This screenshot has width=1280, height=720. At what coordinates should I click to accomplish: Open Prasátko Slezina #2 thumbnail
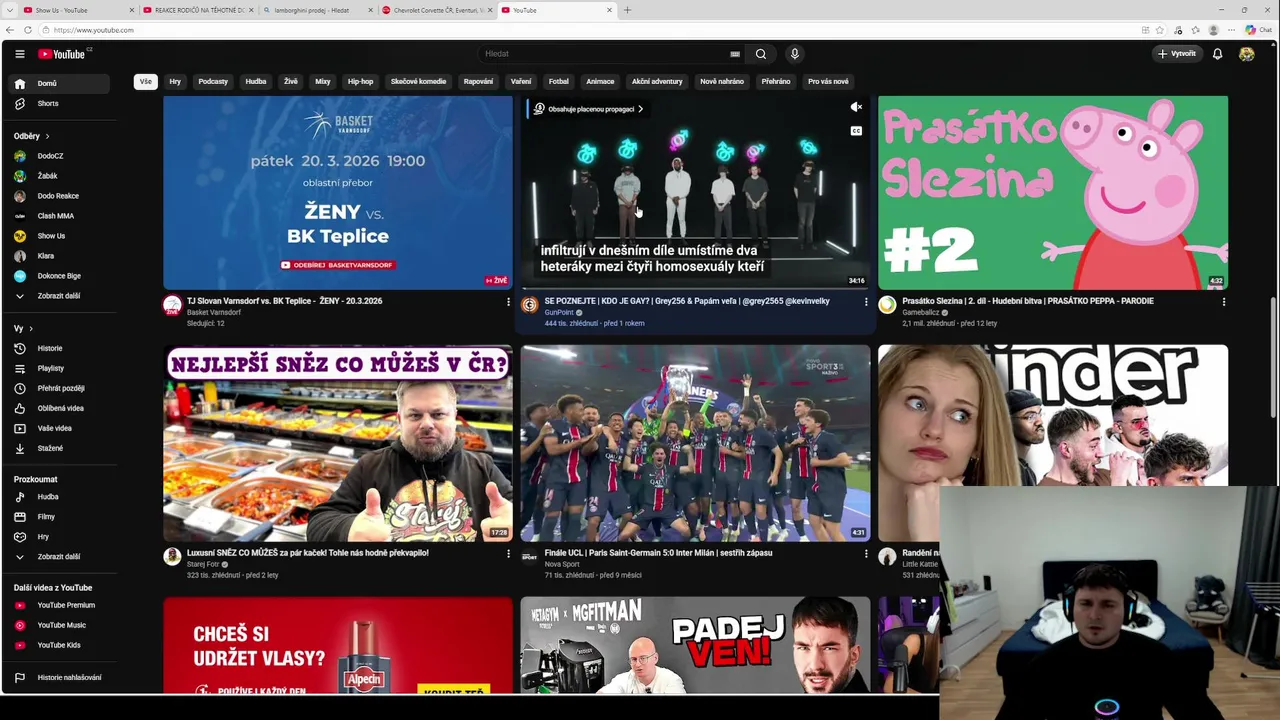pos(1053,193)
